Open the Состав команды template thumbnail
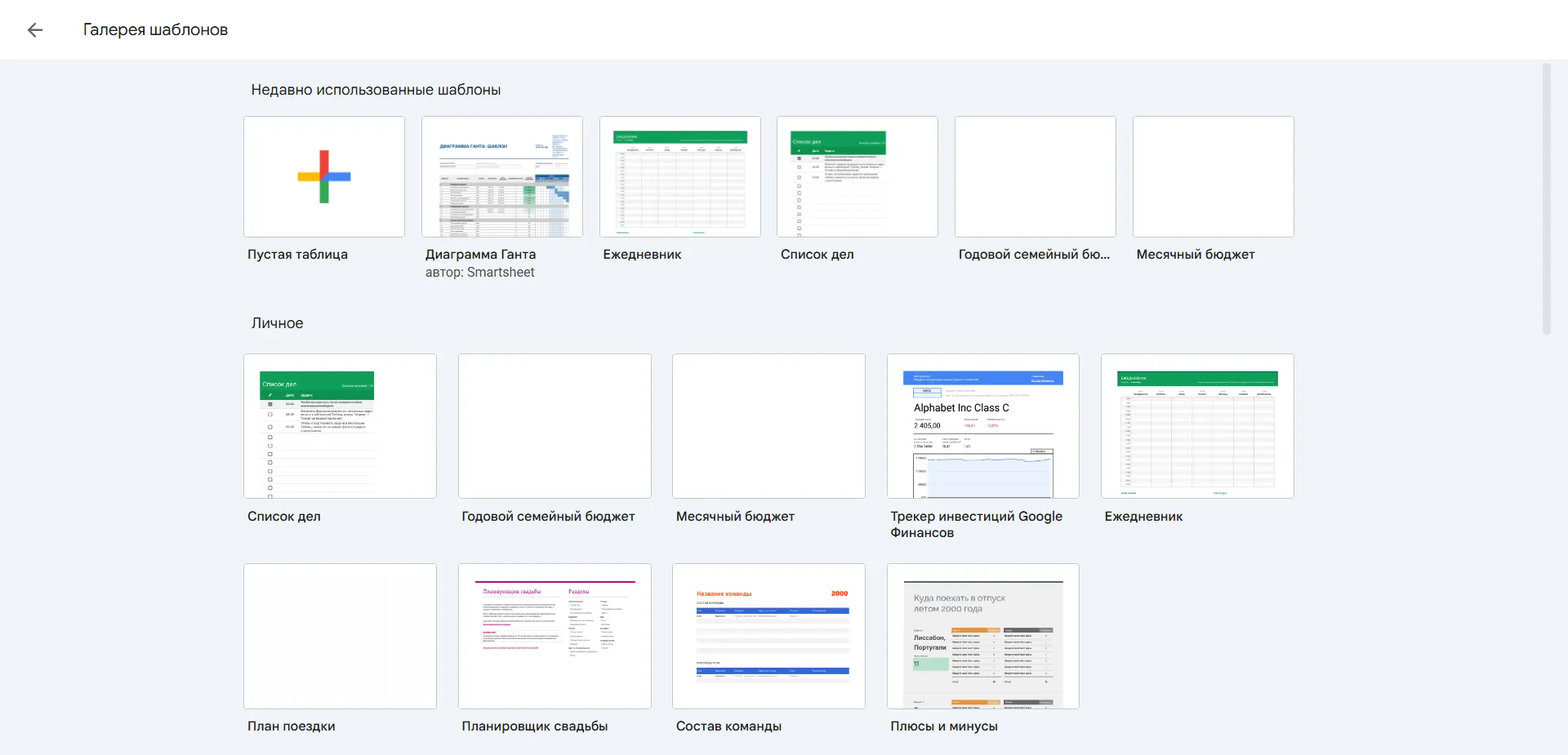 pos(768,636)
